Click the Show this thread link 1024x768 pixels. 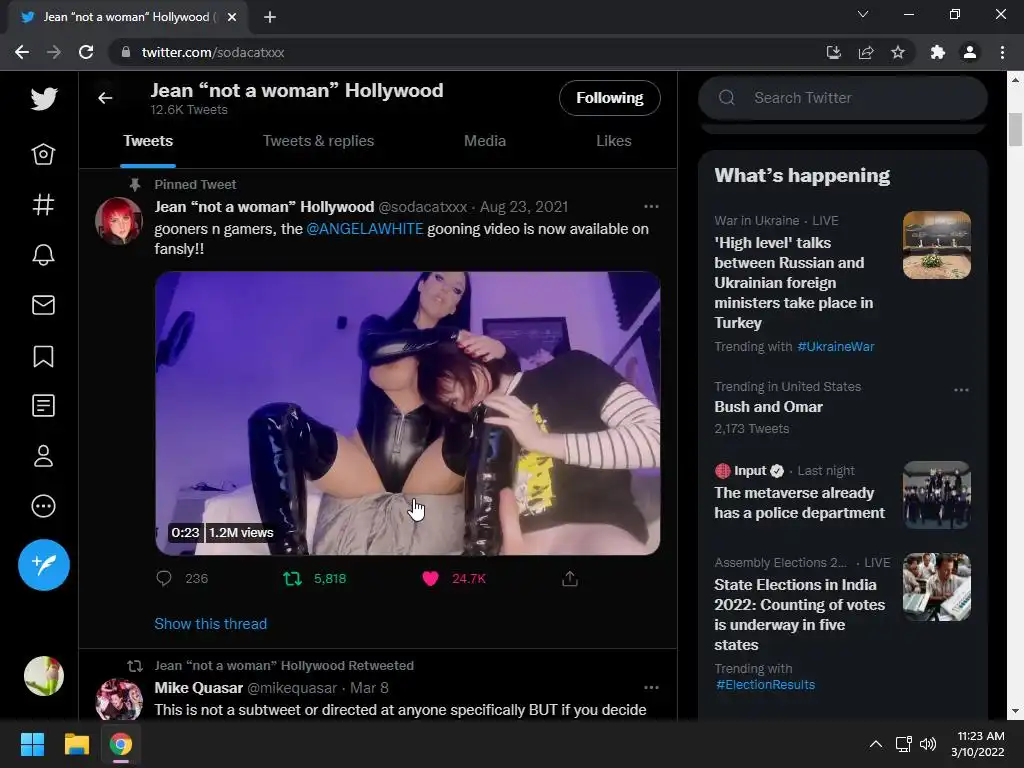pos(210,624)
